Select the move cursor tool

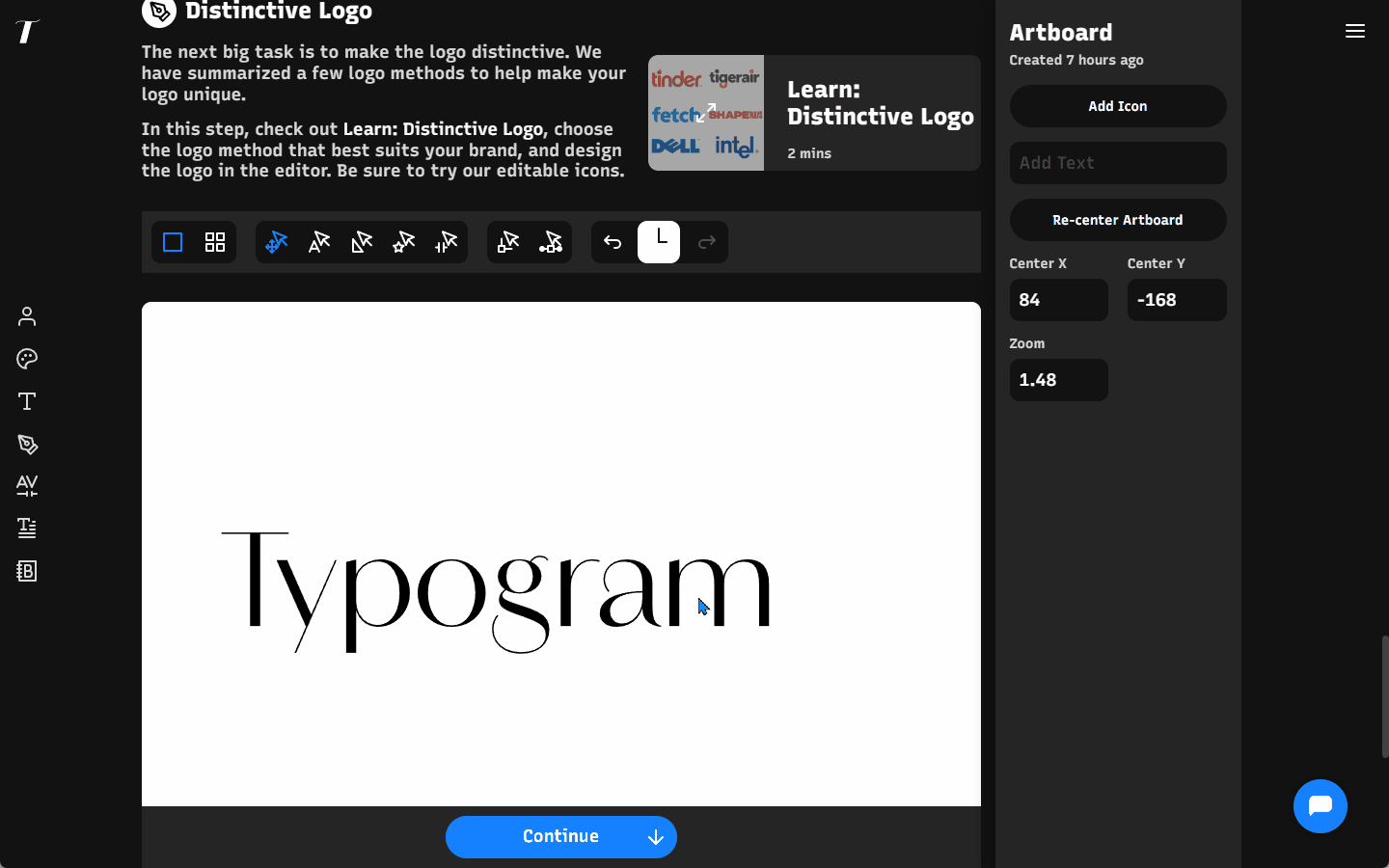(277, 242)
